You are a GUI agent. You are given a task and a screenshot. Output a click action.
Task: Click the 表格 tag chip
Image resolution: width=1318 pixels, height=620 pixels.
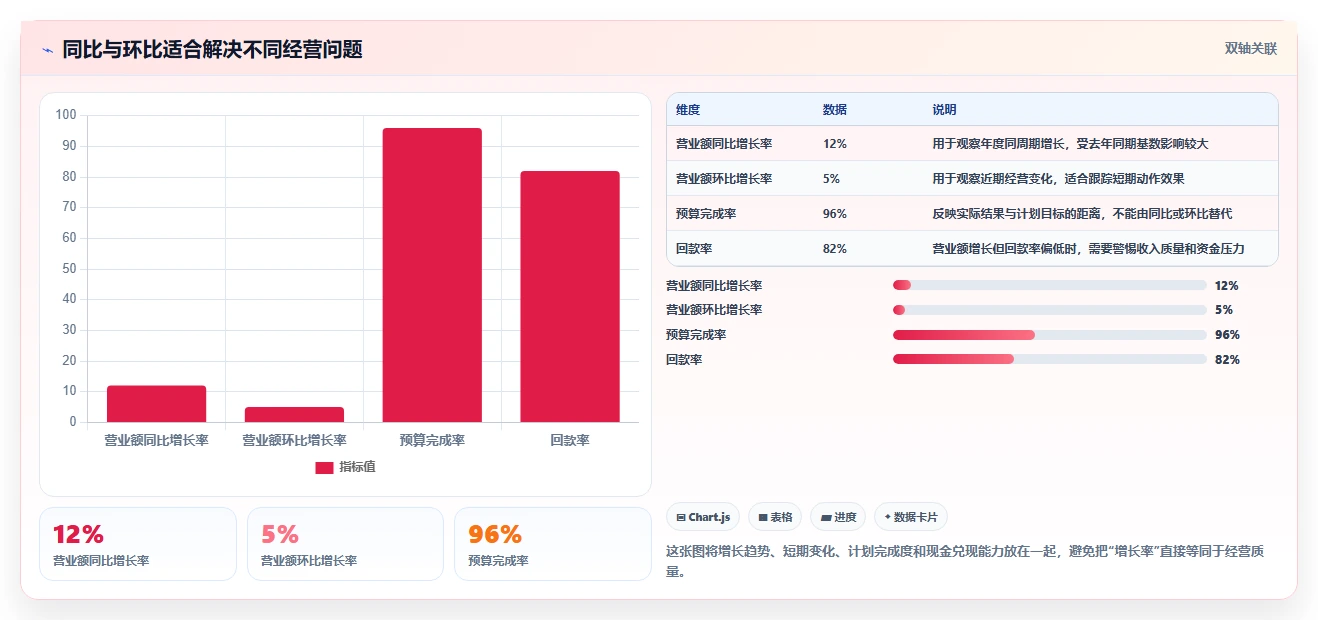pos(776,517)
